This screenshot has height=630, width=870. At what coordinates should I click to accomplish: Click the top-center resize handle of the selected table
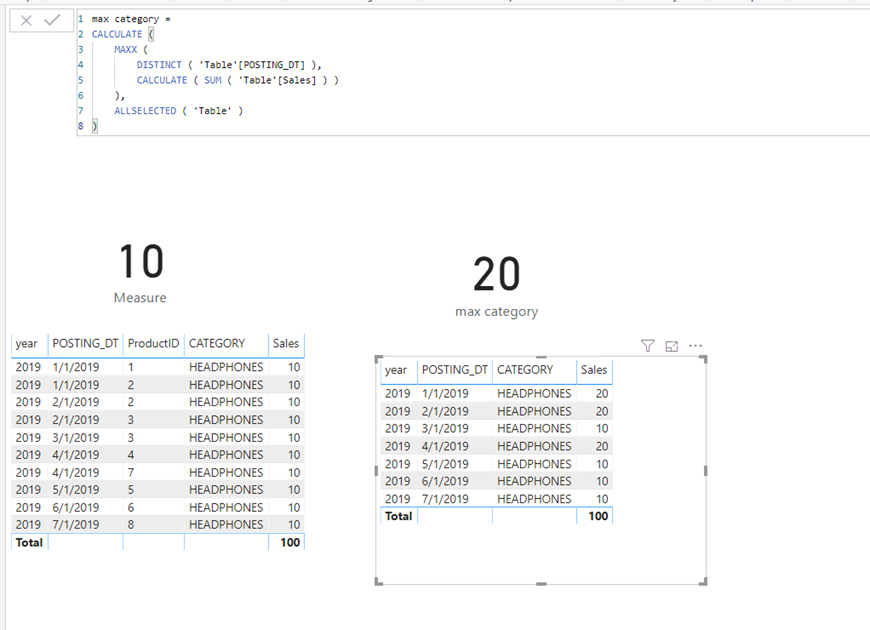(x=541, y=357)
